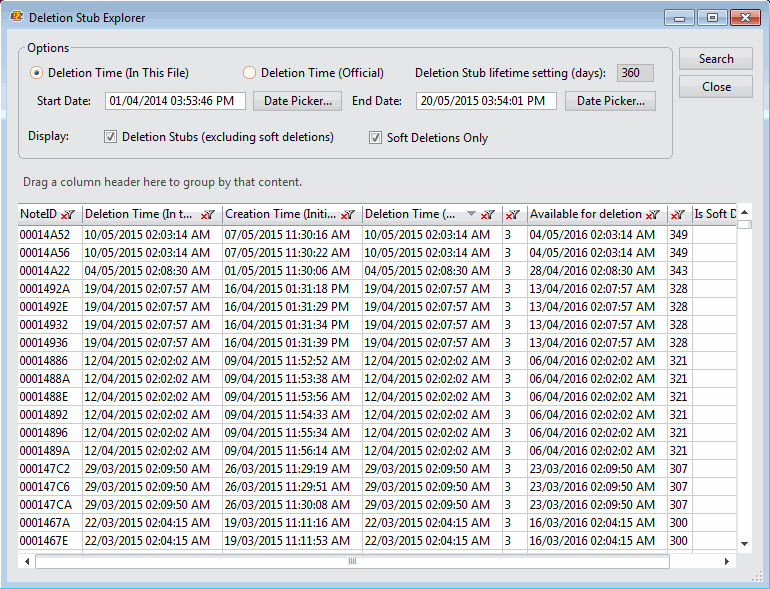Select Deletion Time (In This File) radio button
The width and height of the screenshot is (770, 589).
tap(37, 73)
